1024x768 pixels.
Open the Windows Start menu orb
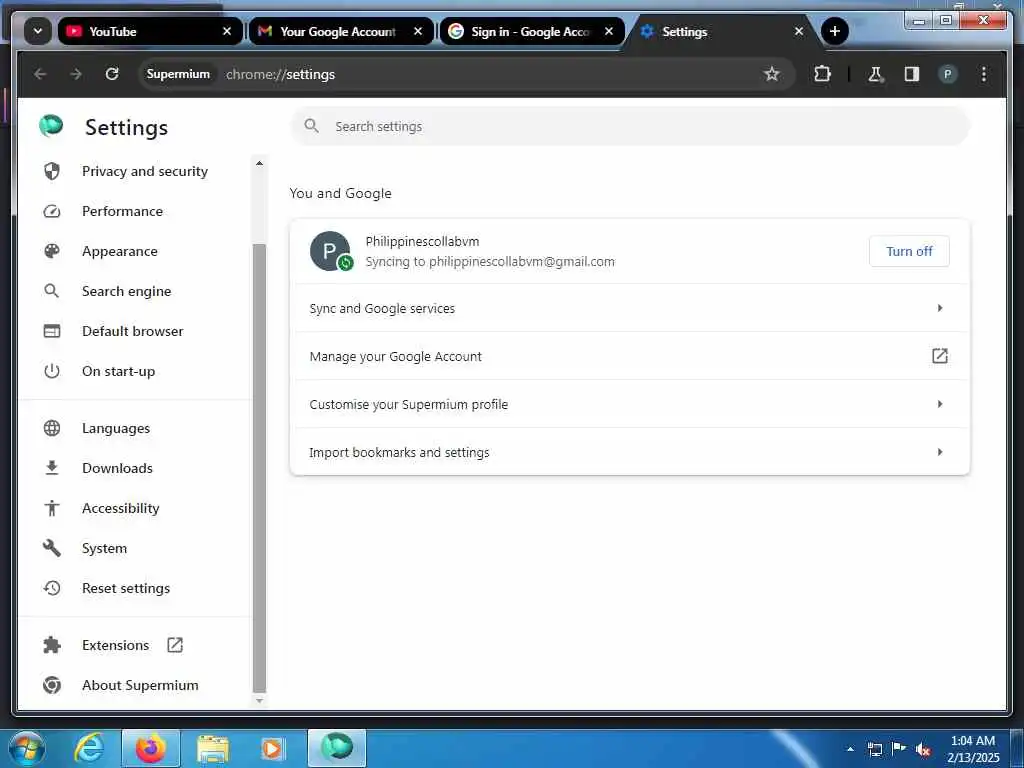click(27, 749)
